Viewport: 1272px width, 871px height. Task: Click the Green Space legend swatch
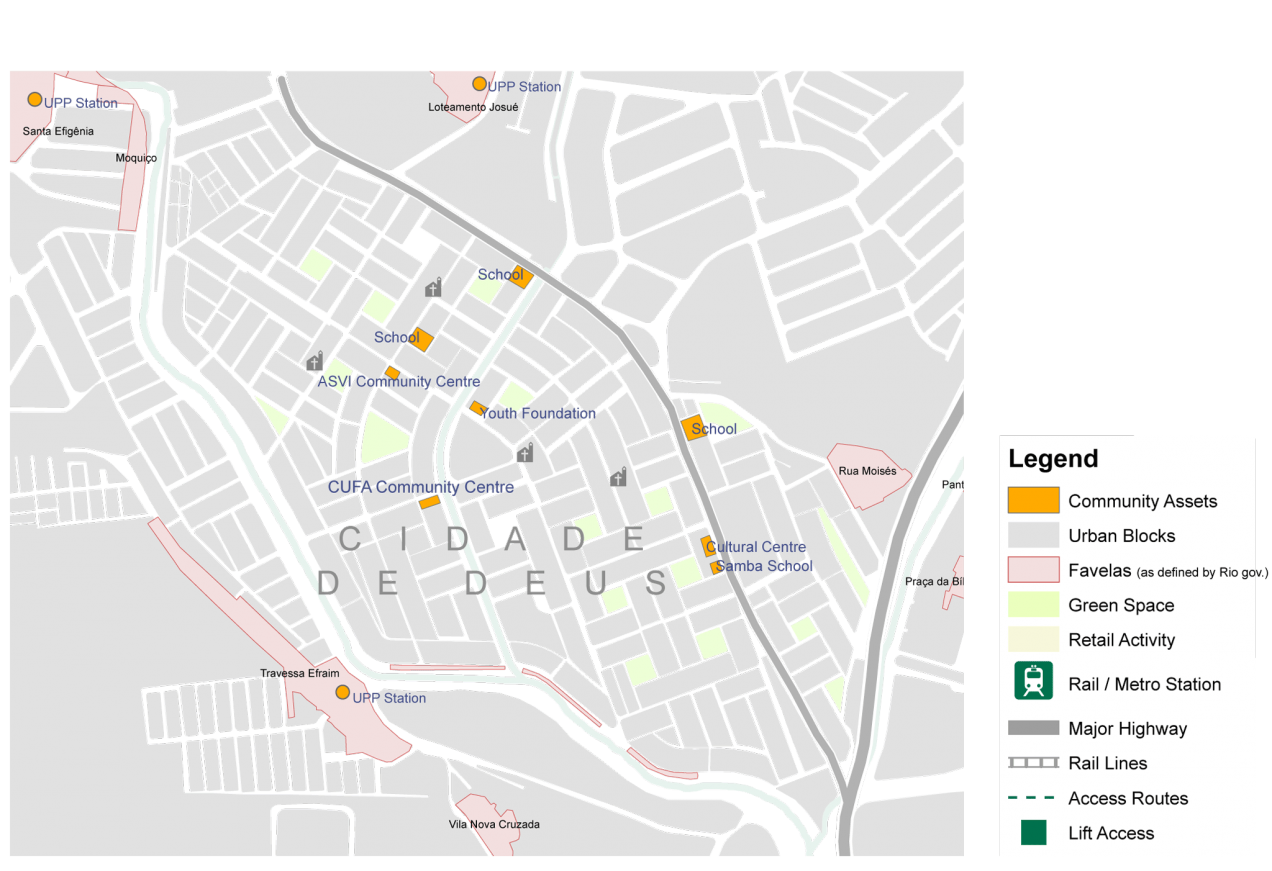point(1033,604)
